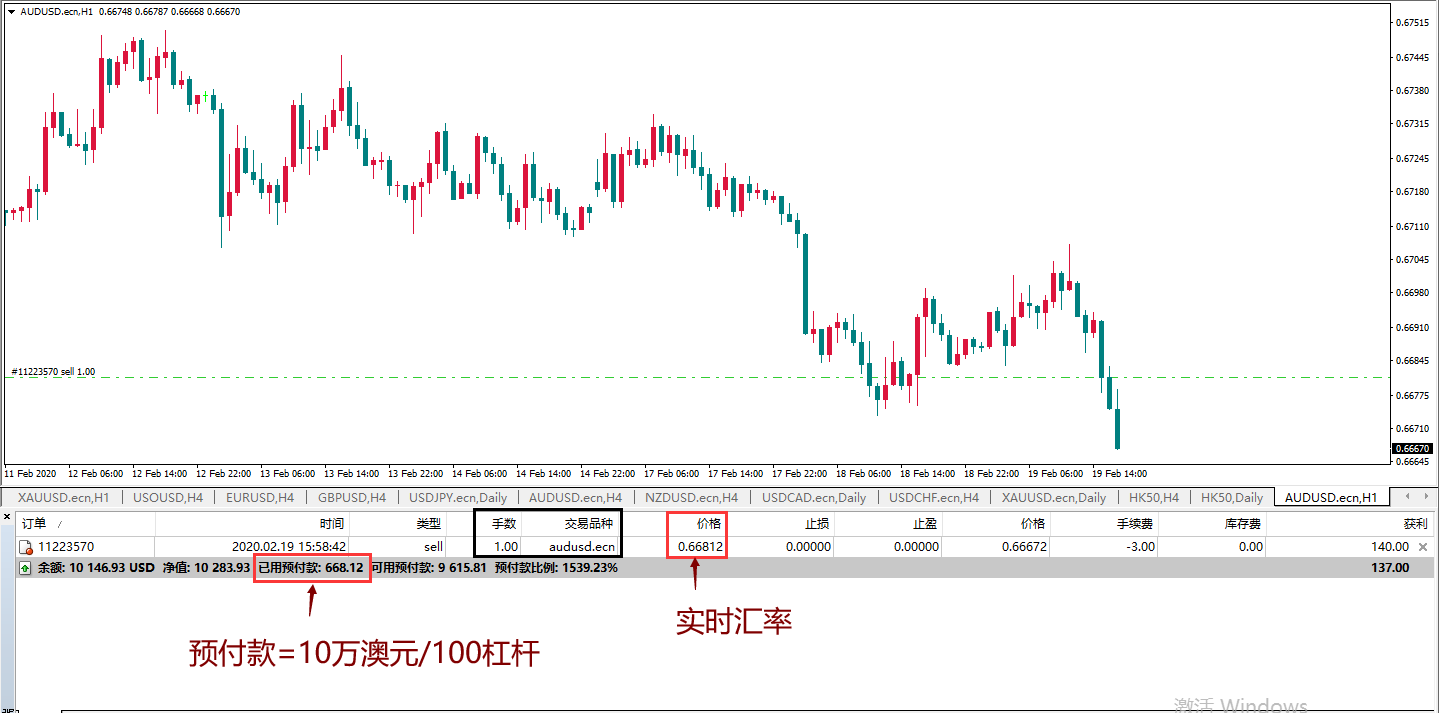
Task: Open the EURUSD,H4 chart tab
Action: point(259,497)
